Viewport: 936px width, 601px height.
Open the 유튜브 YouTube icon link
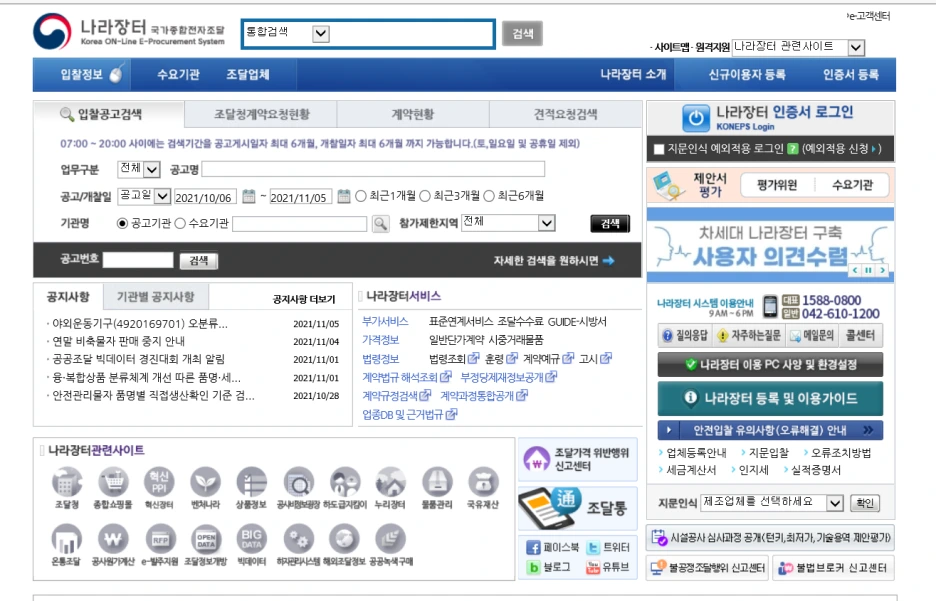[593, 567]
